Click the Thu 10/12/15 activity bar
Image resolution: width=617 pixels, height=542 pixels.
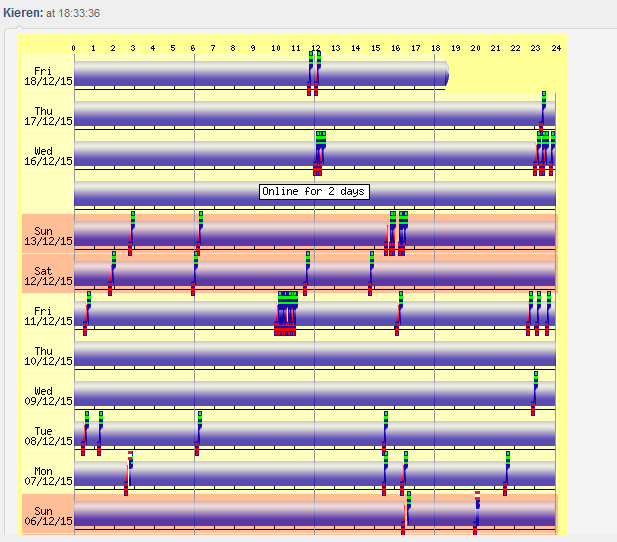[x=315, y=354]
